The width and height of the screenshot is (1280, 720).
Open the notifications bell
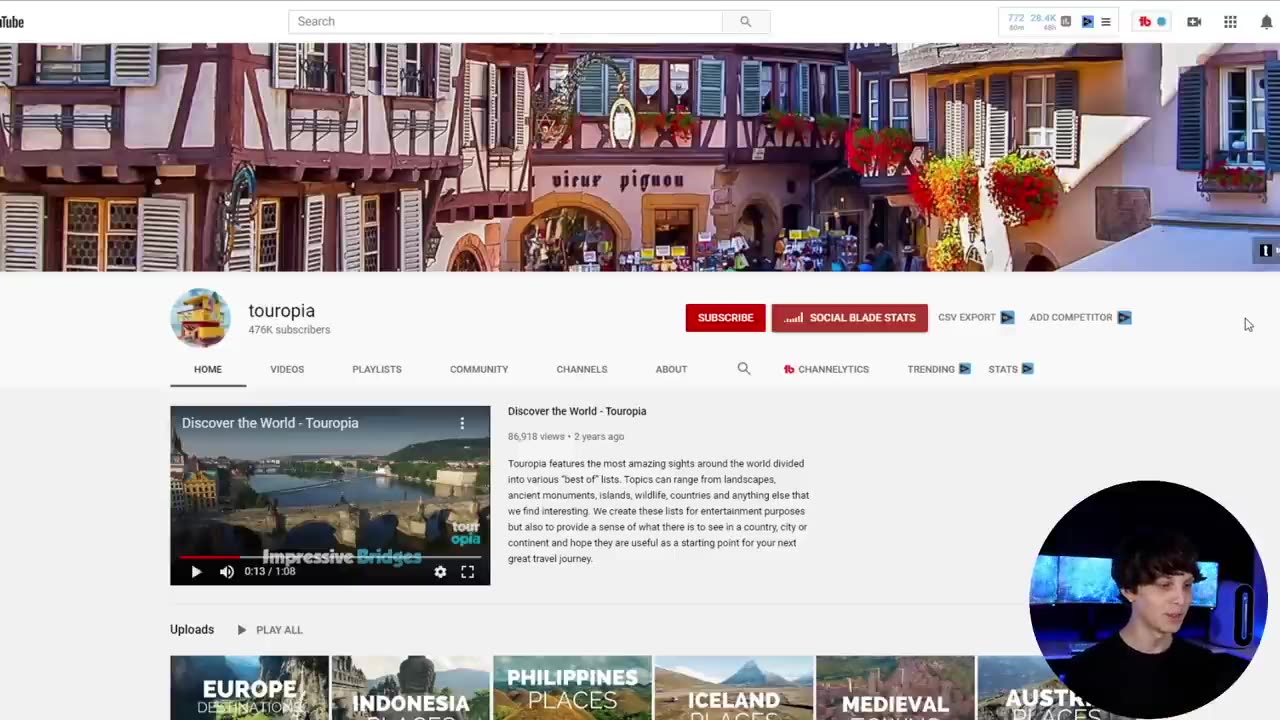(x=1266, y=22)
